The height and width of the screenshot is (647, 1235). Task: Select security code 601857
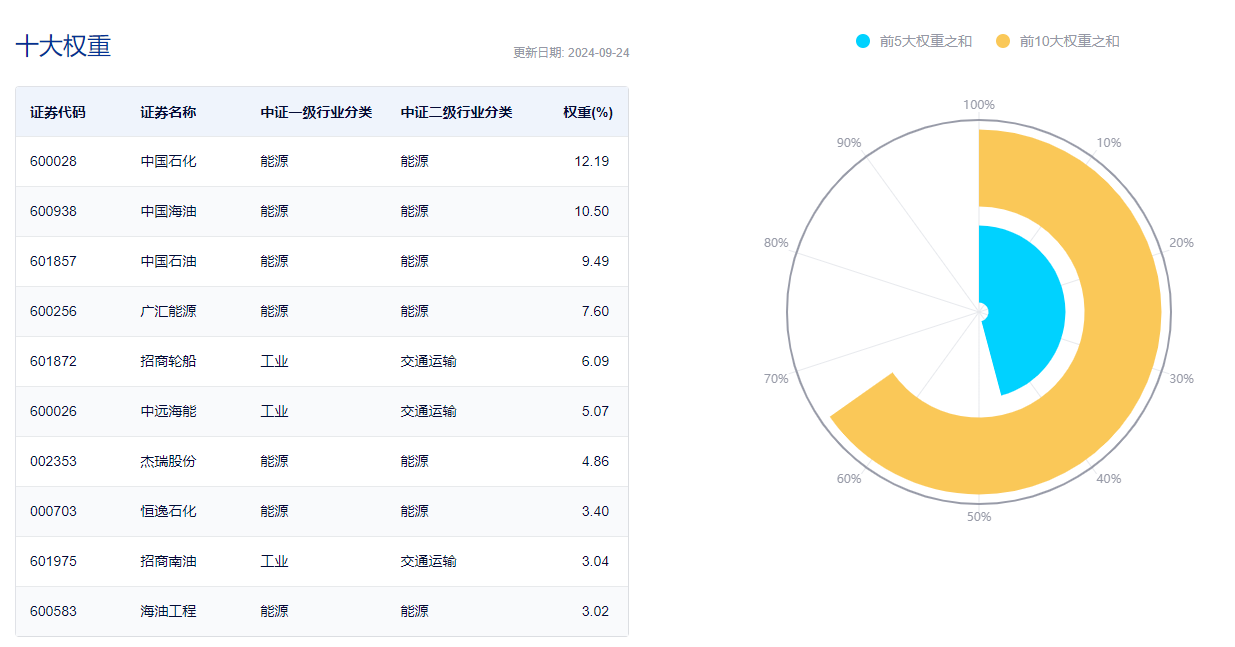53,261
